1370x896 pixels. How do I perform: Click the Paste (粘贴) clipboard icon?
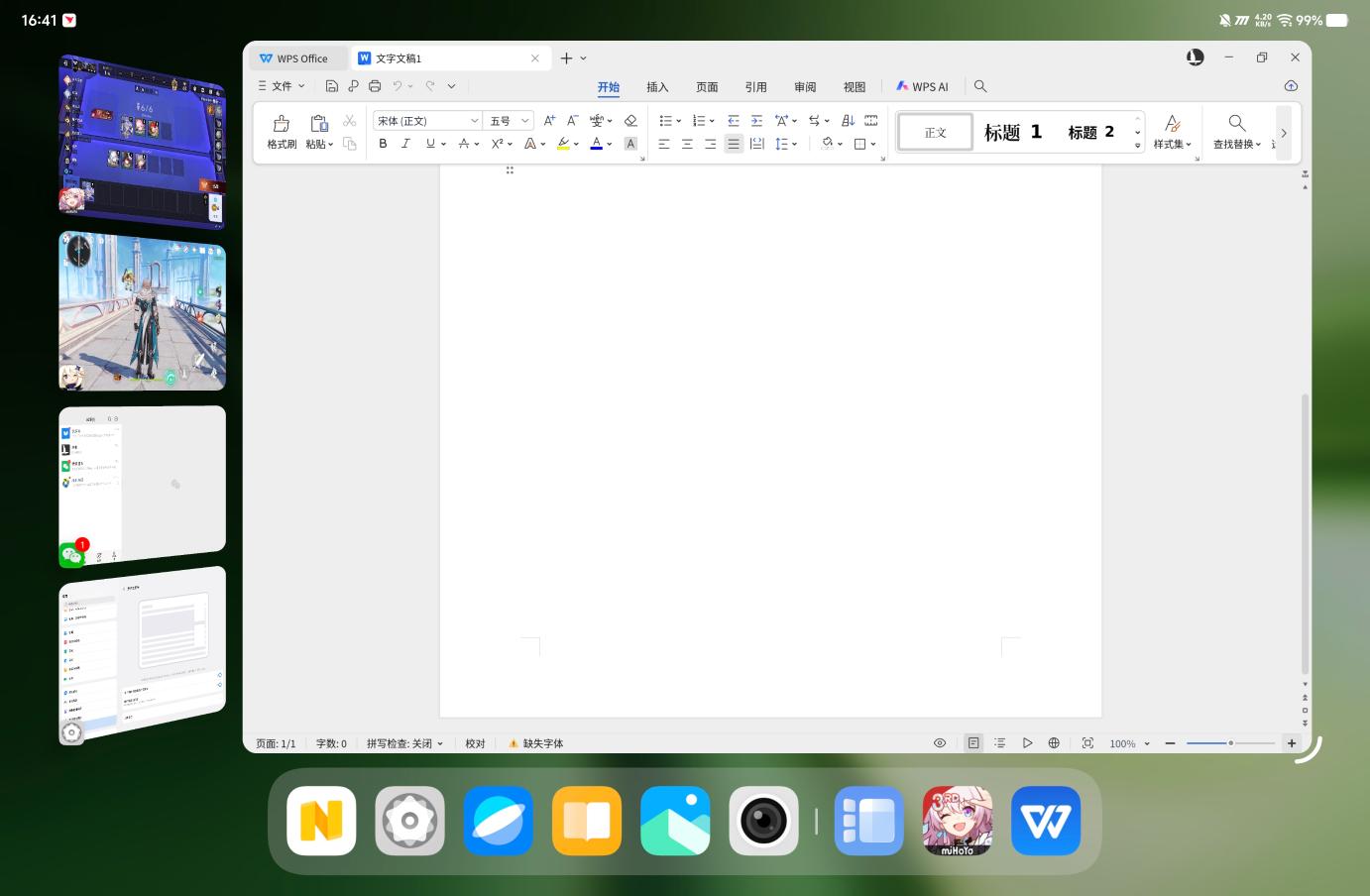click(318, 123)
